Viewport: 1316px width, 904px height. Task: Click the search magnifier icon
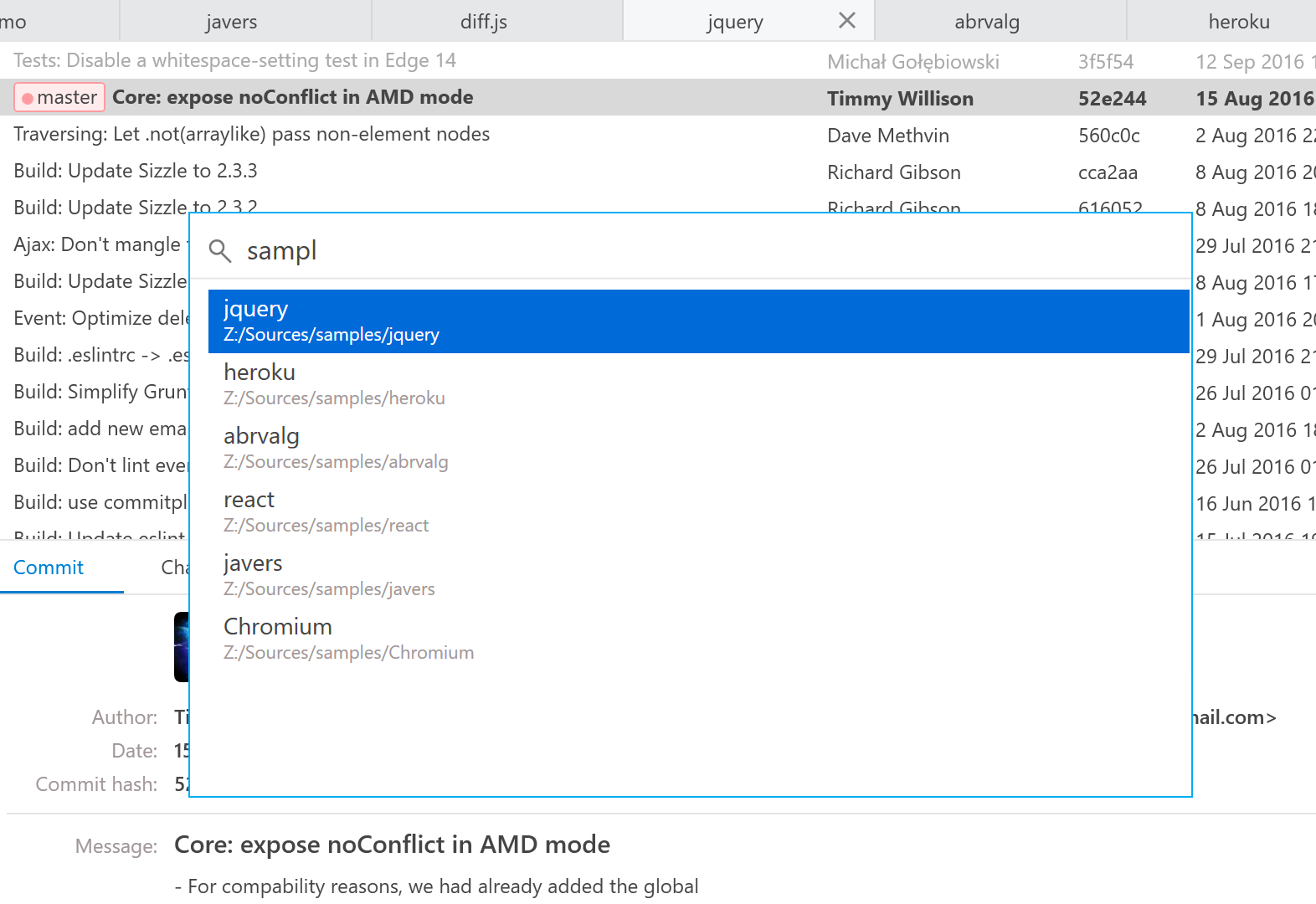tap(219, 250)
